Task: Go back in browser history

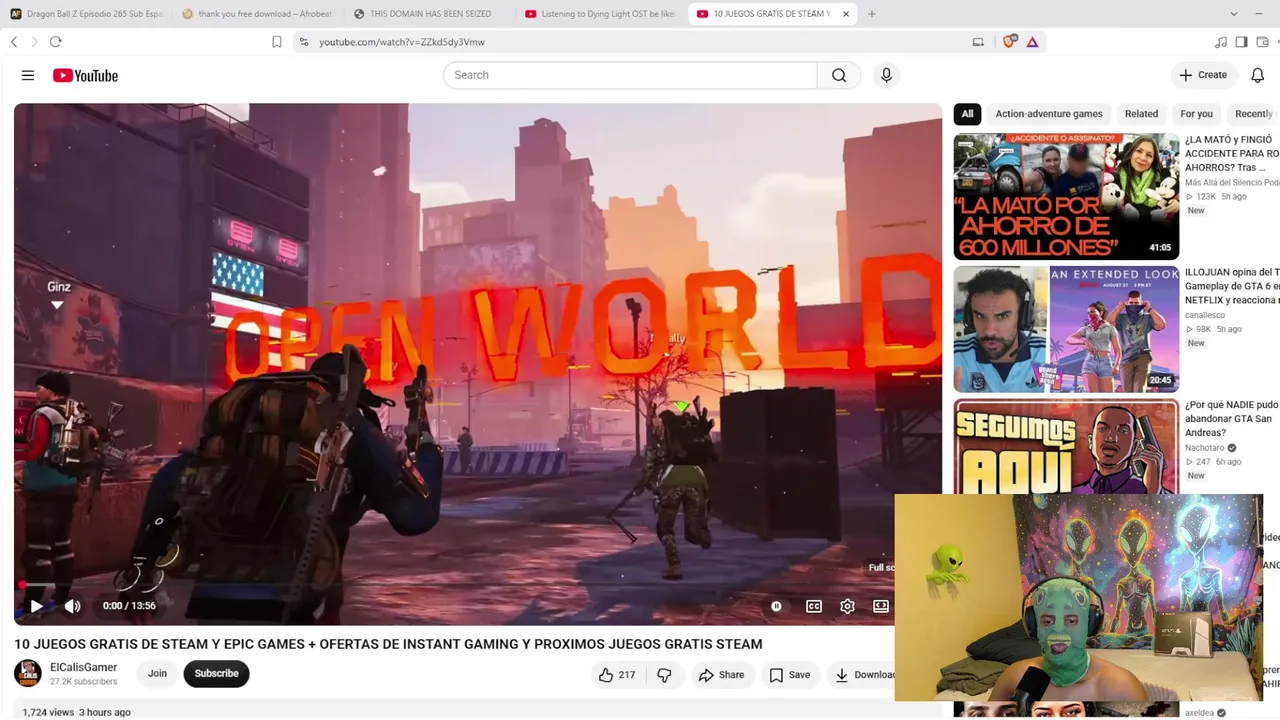Action: click(14, 42)
